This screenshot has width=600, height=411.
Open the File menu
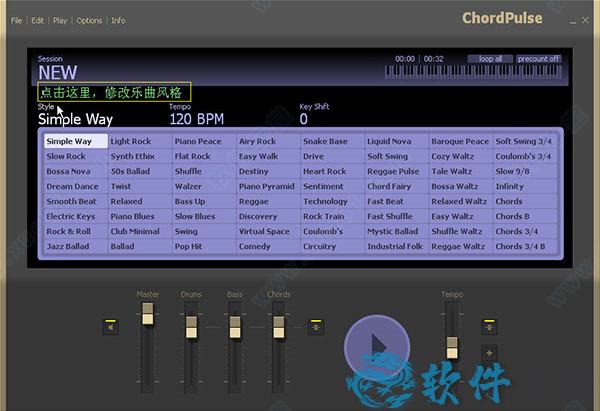click(17, 20)
